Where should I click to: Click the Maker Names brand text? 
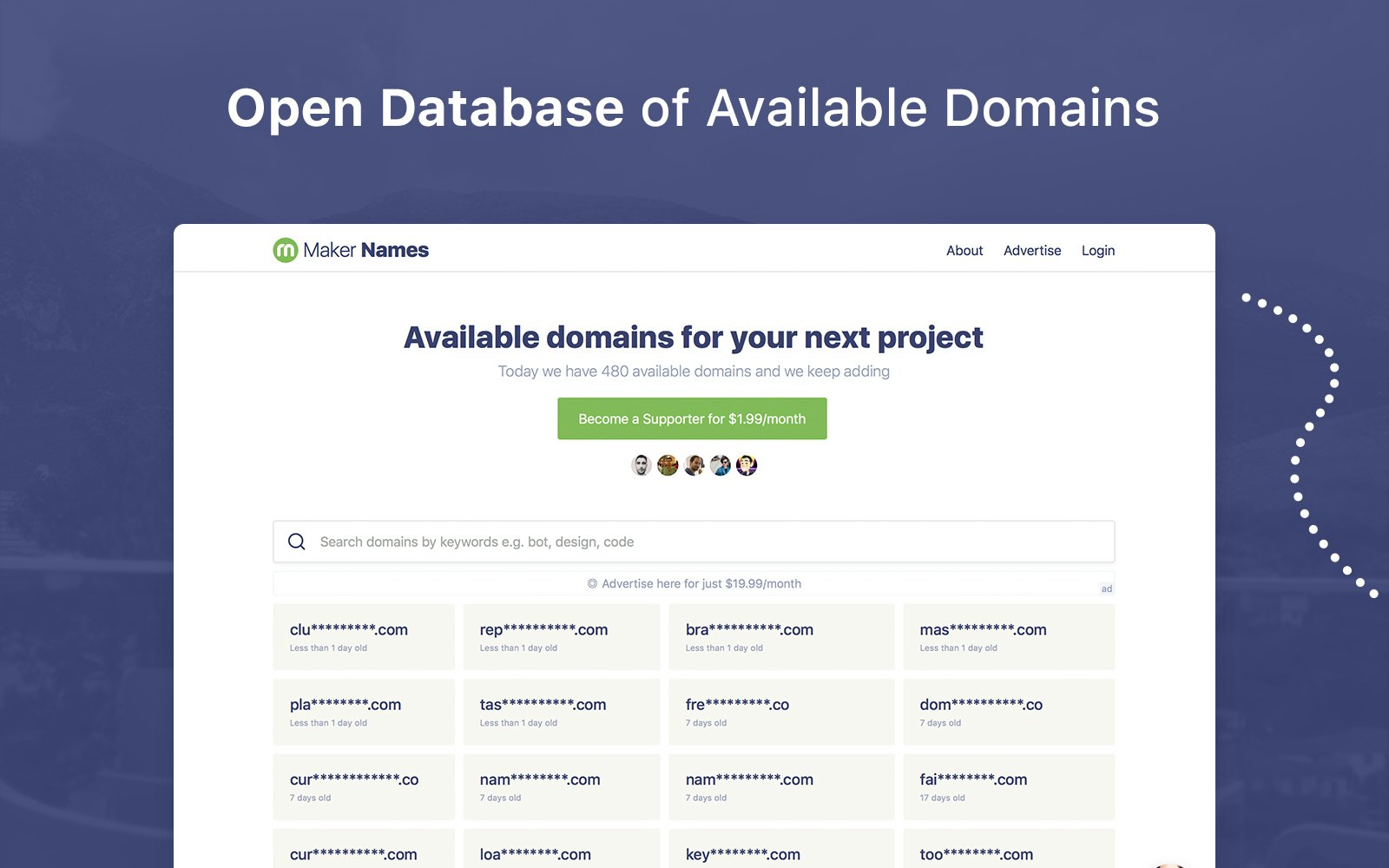[366, 250]
